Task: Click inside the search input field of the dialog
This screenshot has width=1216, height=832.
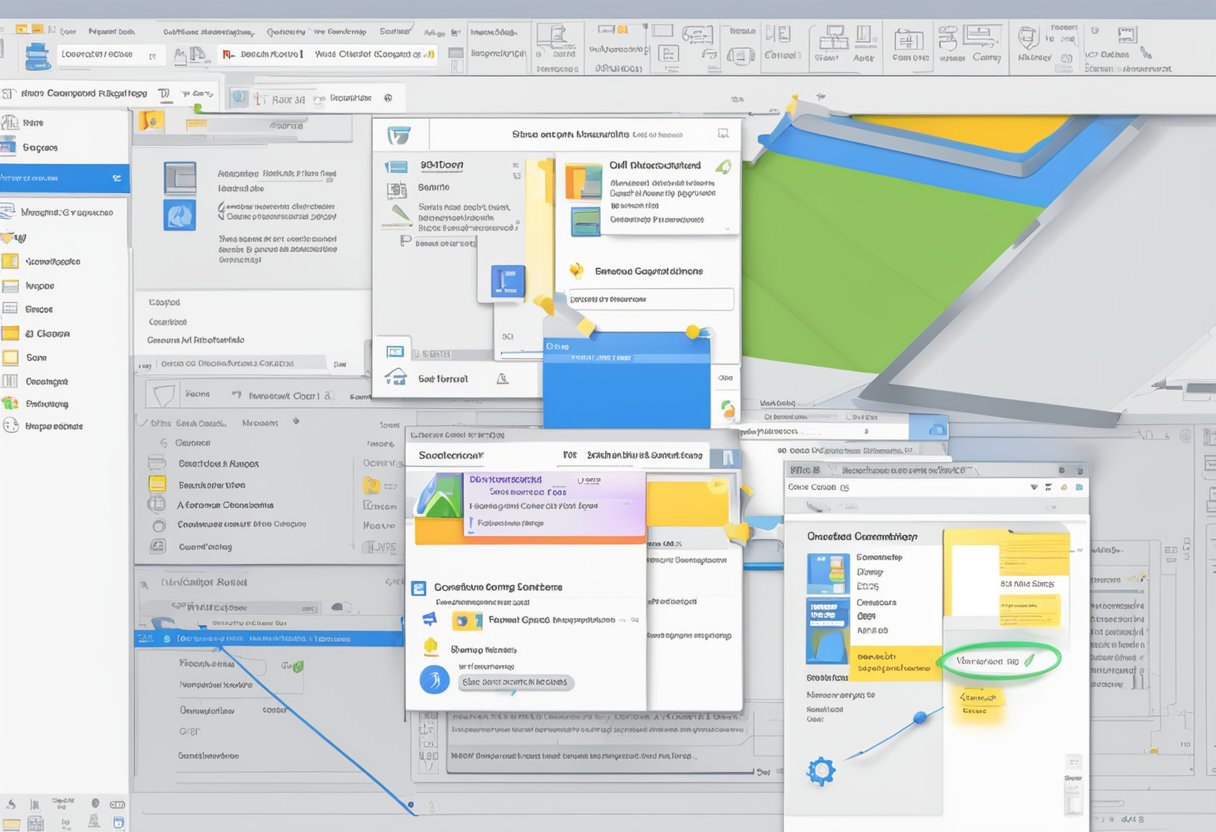Action: click(x=649, y=299)
